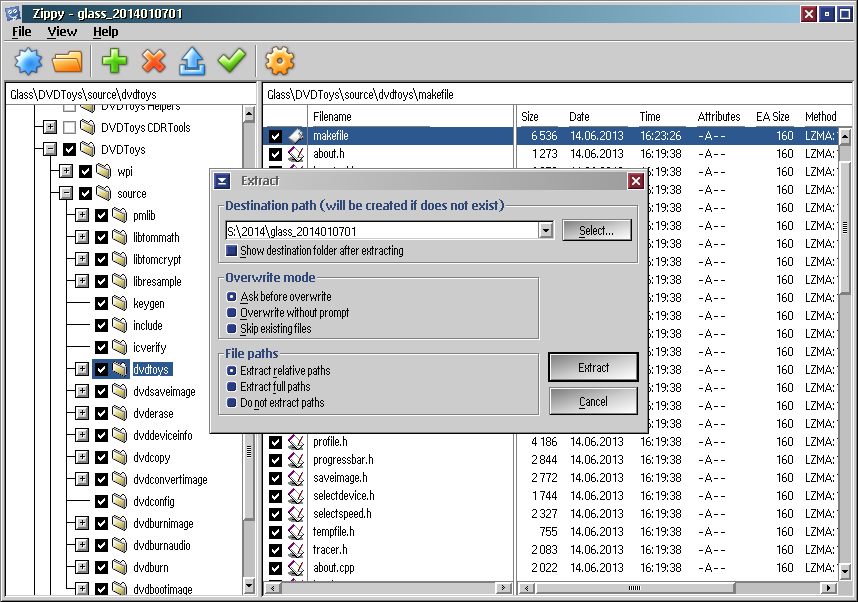Screen dimensions: 858x602
Task: Click the Extract dialog title bar menu icon
Action: (x=223, y=181)
